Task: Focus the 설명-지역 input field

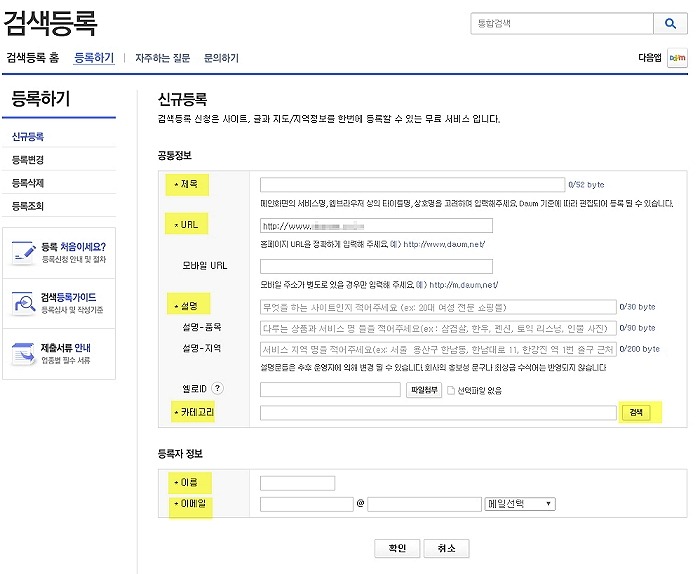Action: pyautogui.click(x=438, y=349)
